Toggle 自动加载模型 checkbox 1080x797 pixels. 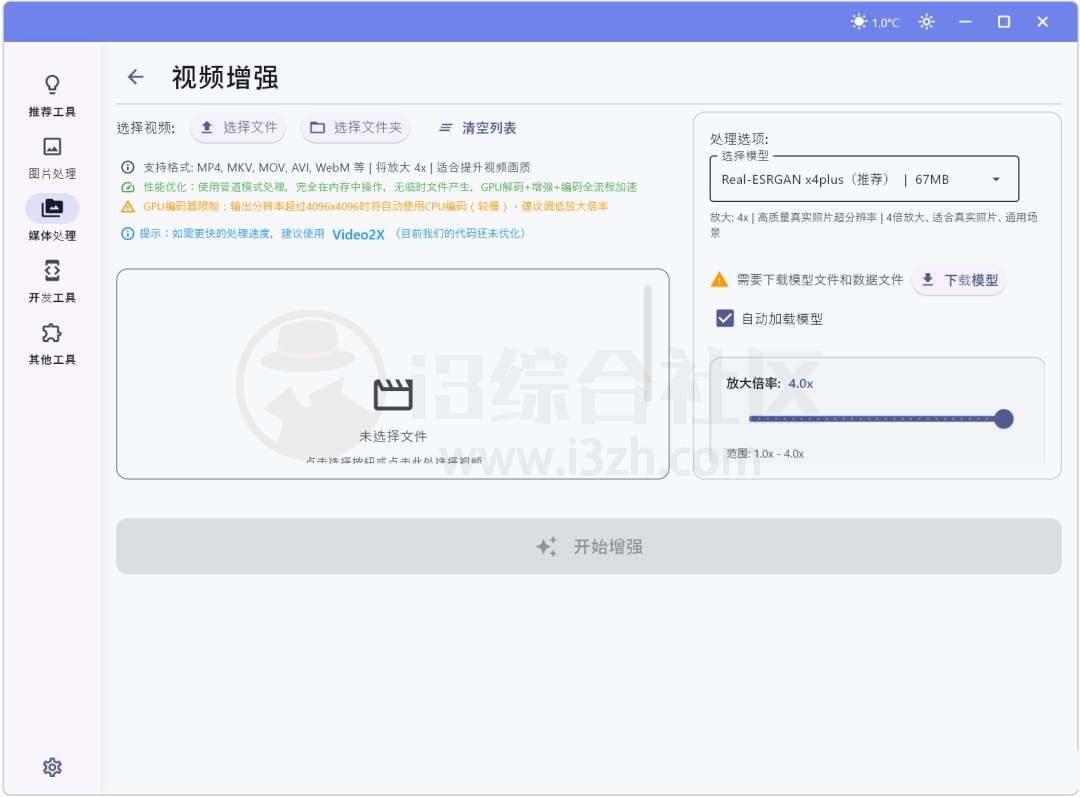725,318
